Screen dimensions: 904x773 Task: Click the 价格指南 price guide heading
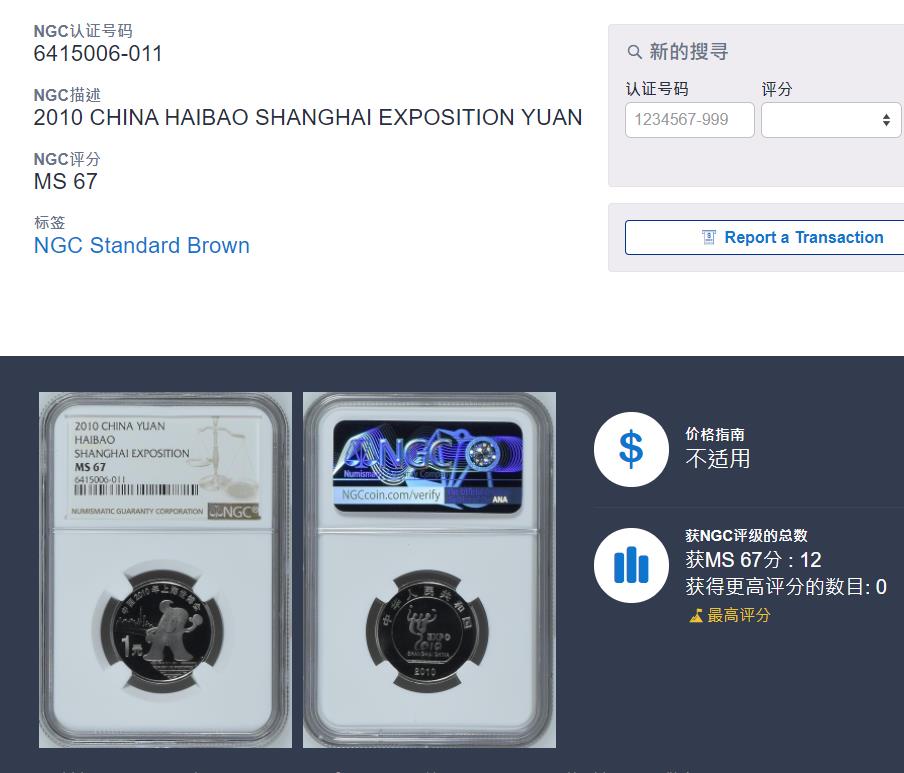[x=715, y=434]
